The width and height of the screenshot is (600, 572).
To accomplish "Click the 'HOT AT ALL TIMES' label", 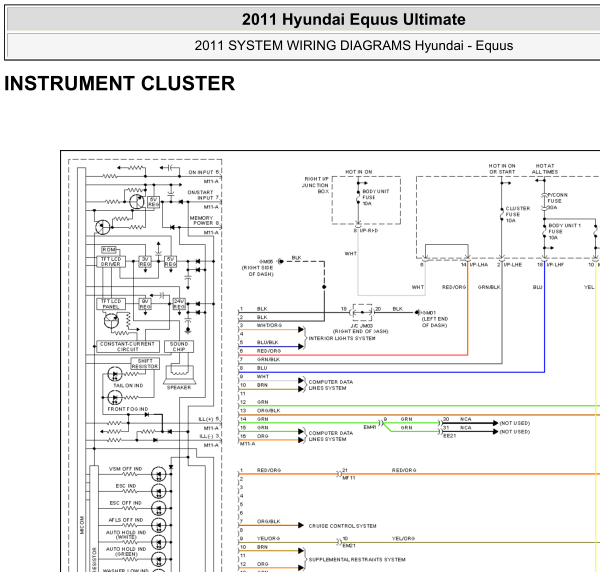I will pyautogui.click(x=545, y=169).
